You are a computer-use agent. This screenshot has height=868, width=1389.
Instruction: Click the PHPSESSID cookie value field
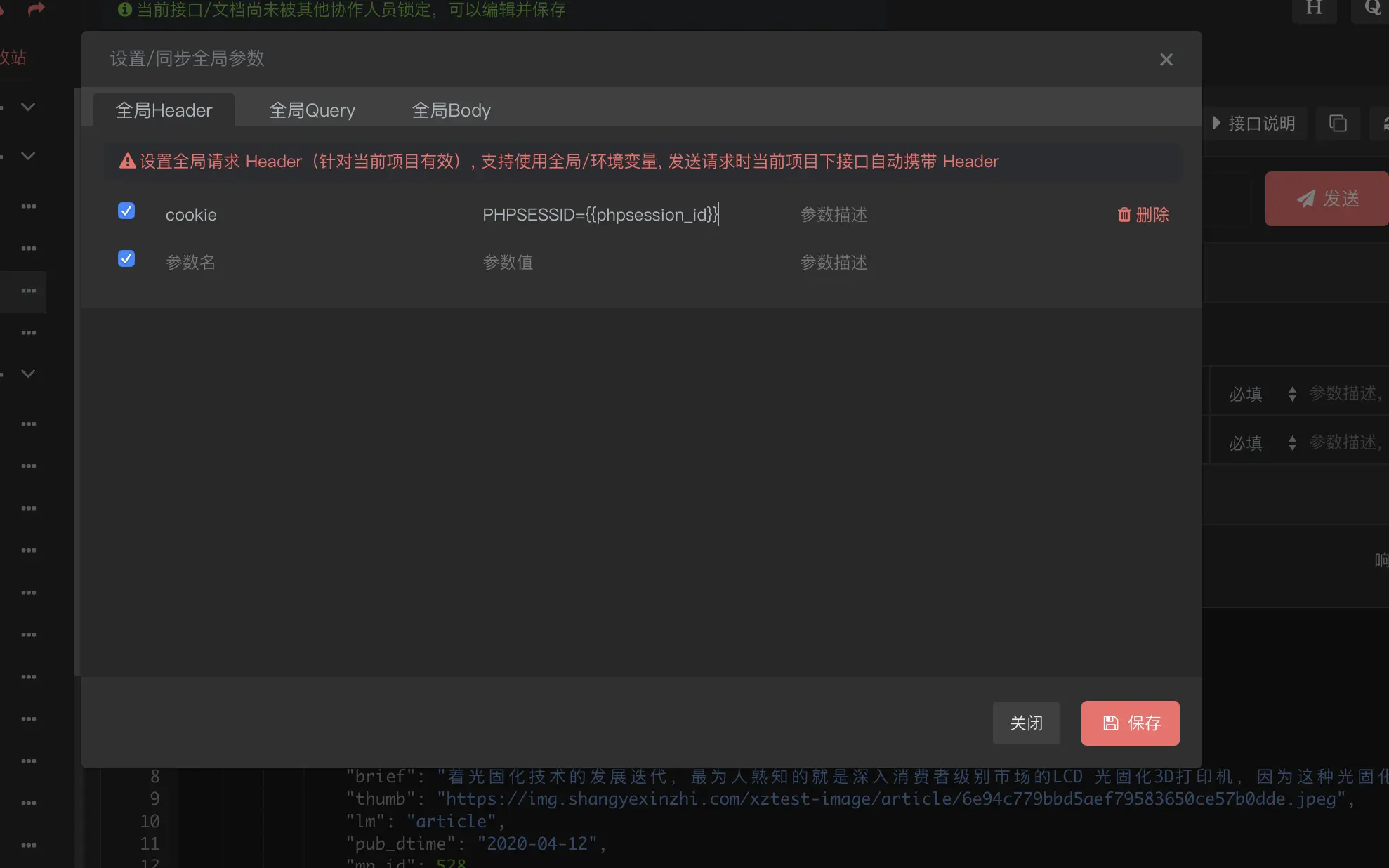[600, 214]
